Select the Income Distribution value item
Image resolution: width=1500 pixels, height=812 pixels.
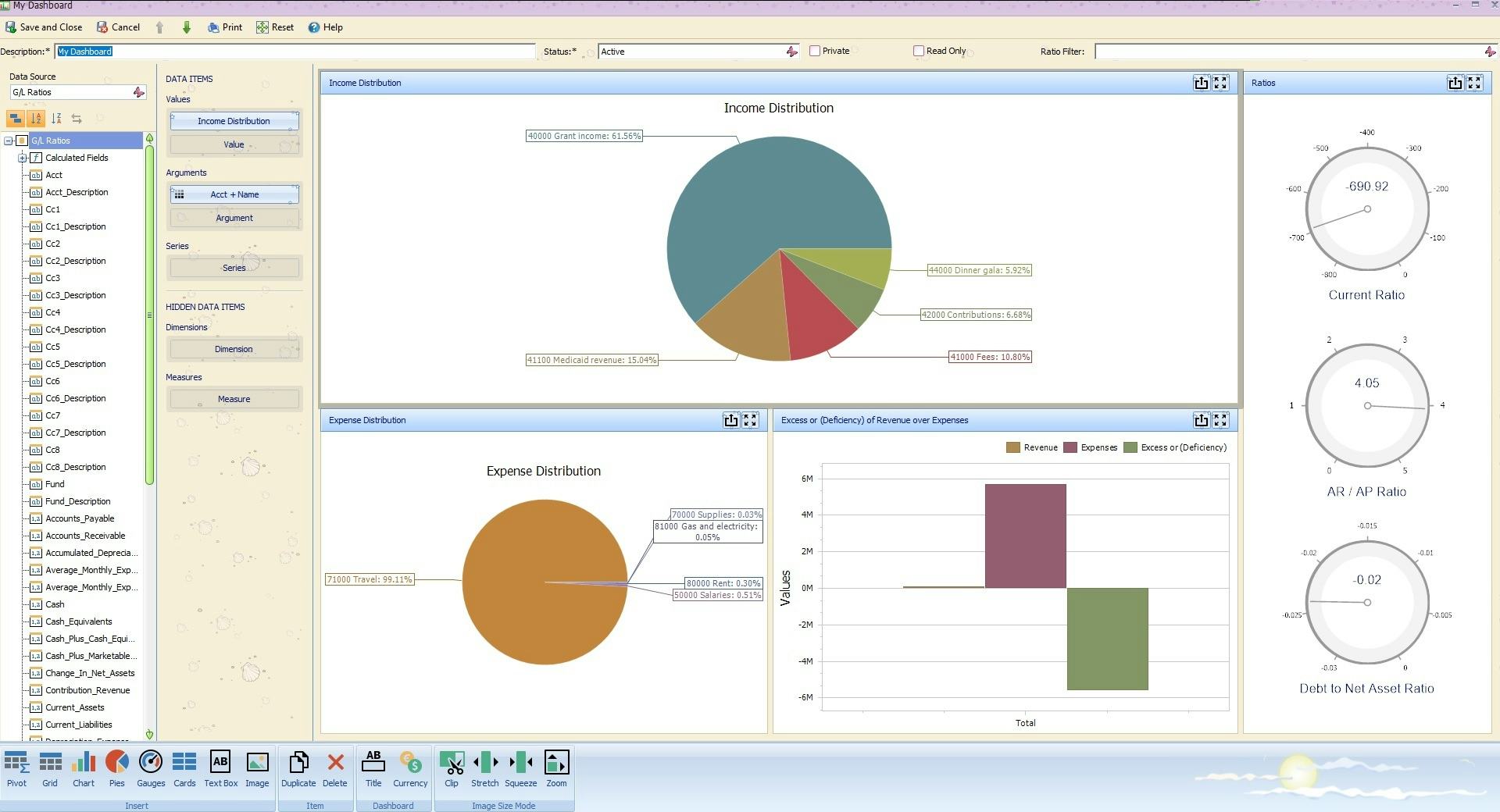pos(234,121)
